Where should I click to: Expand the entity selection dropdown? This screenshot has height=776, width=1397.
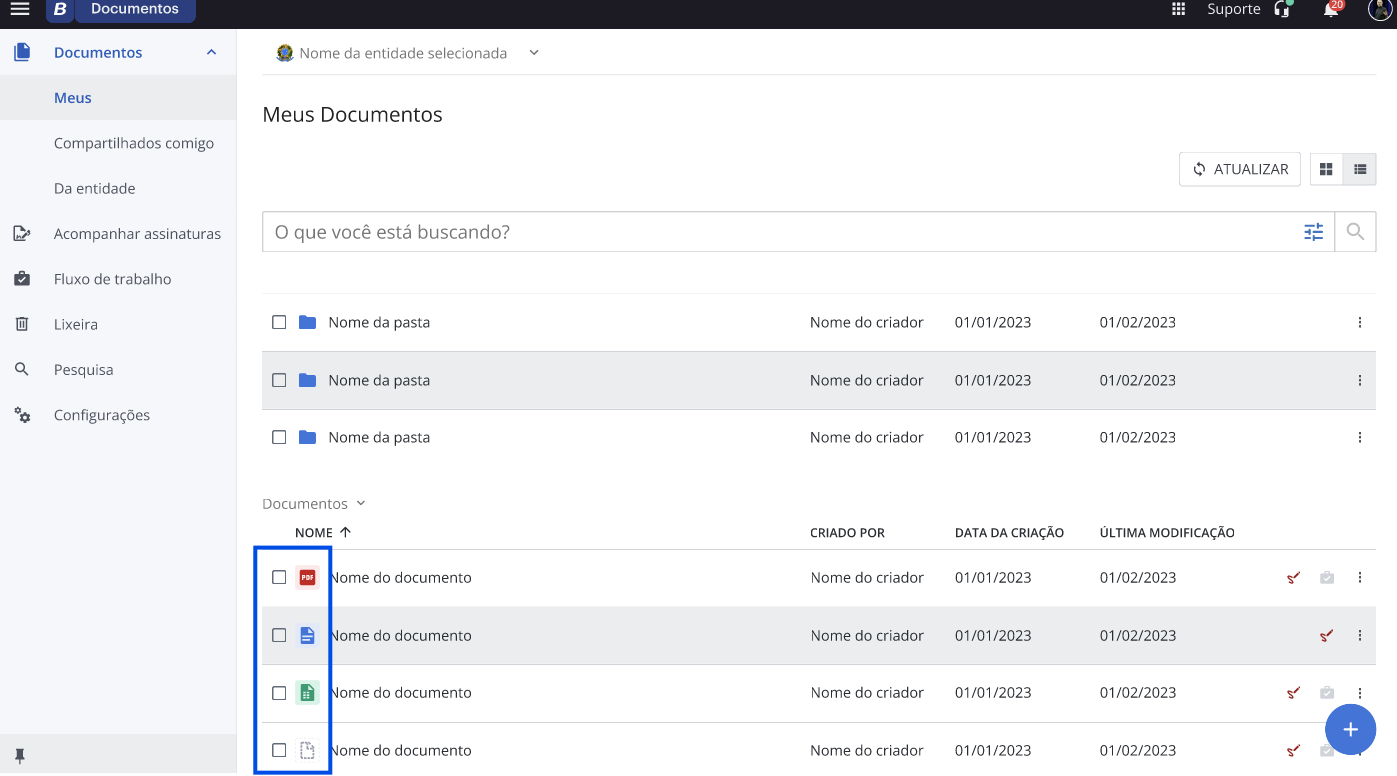point(534,53)
